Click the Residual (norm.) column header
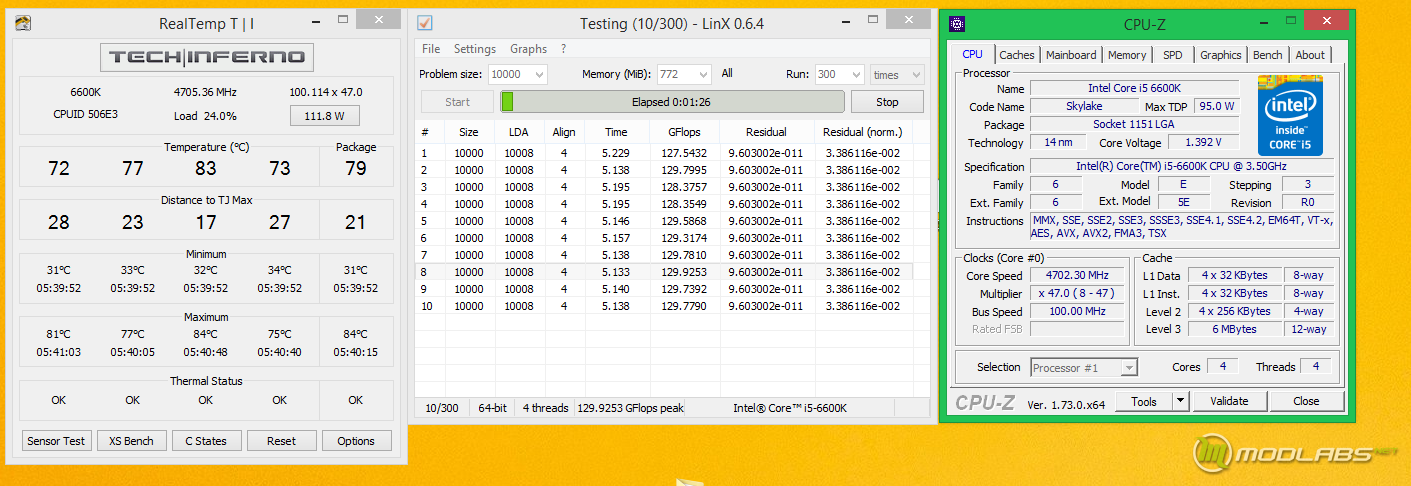This screenshot has width=1411, height=486. 862,132
